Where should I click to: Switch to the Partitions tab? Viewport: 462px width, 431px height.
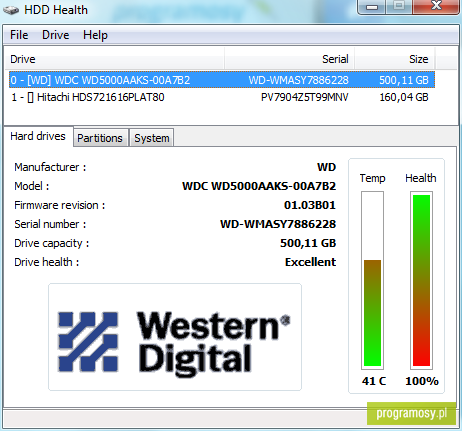[x=100, y=138]
